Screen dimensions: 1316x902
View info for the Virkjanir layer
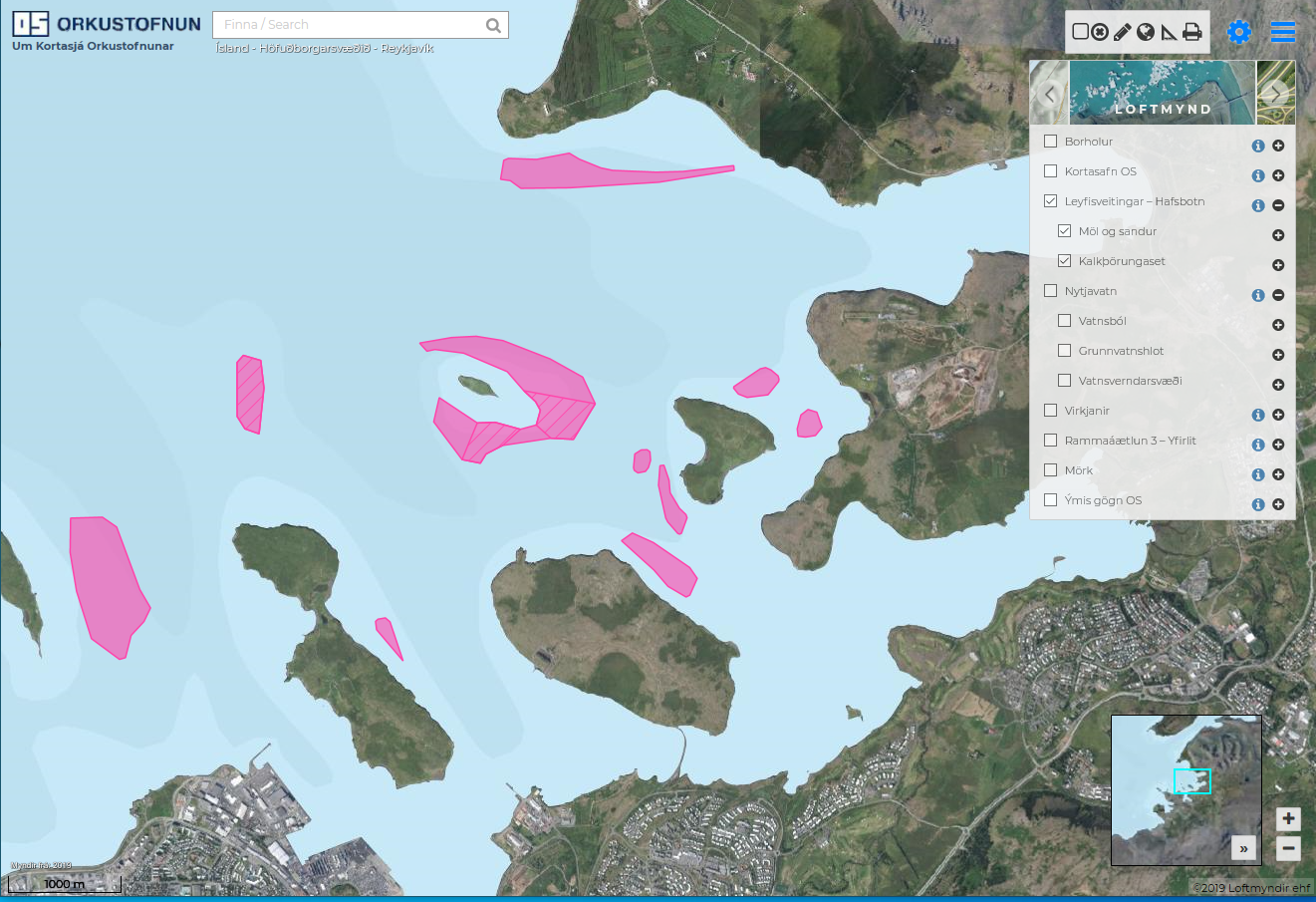pos(1258,415)
